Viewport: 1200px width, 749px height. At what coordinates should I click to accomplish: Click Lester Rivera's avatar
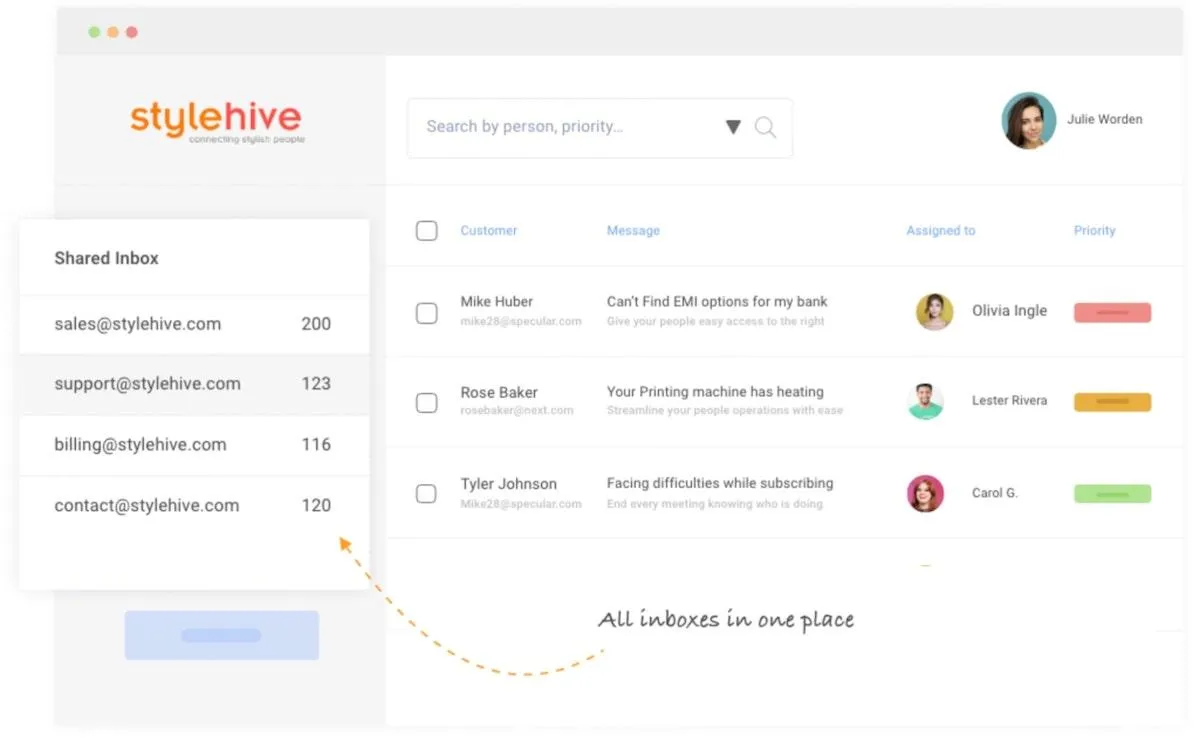pyautogui.click(x=925, y=402)
